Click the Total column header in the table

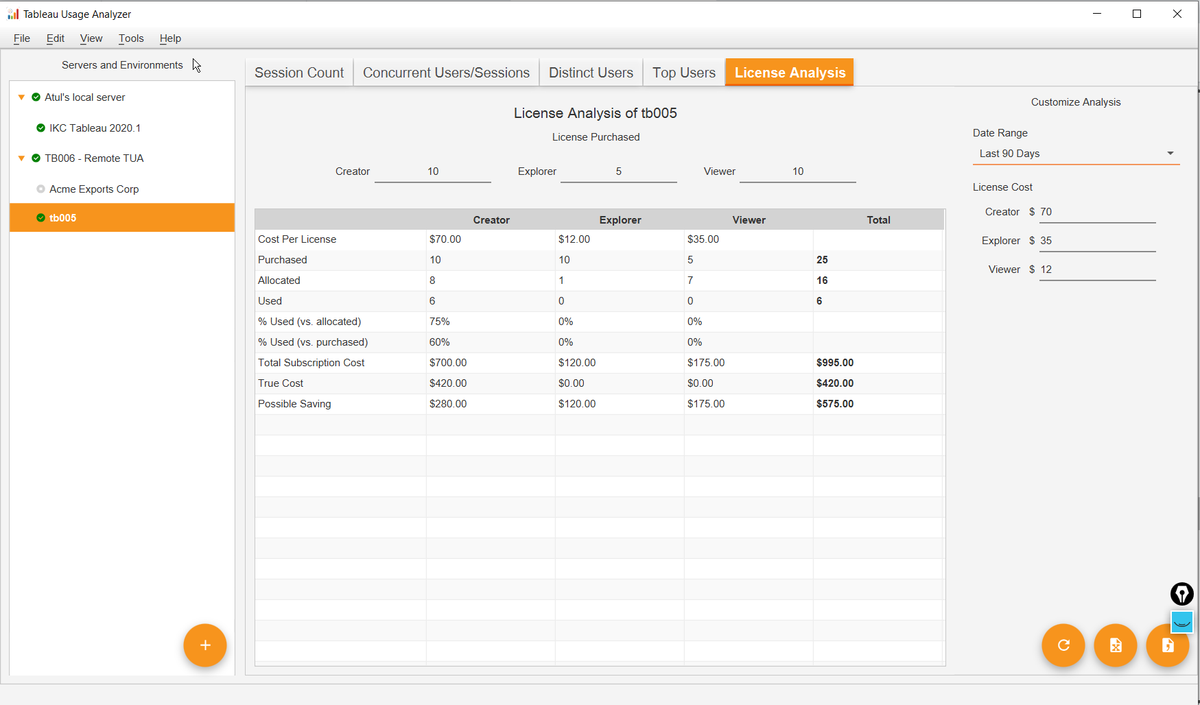879,219
